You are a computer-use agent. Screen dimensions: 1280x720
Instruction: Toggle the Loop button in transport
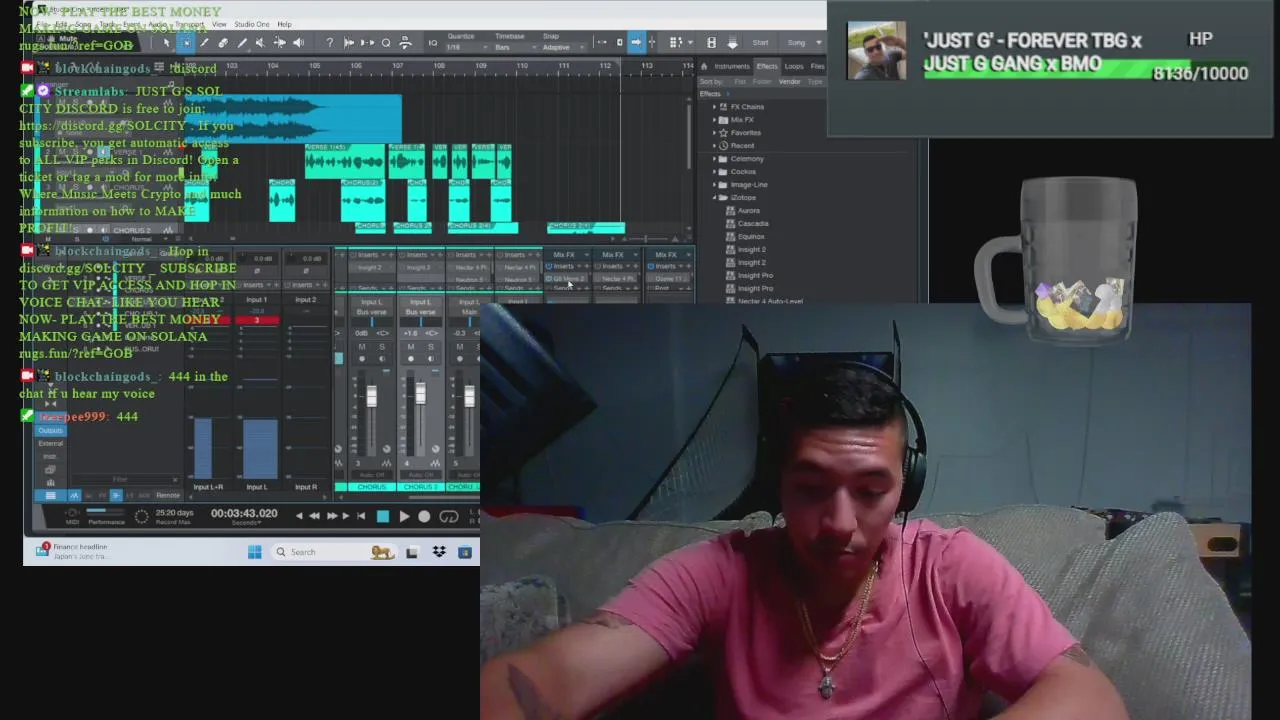[449, 516]
